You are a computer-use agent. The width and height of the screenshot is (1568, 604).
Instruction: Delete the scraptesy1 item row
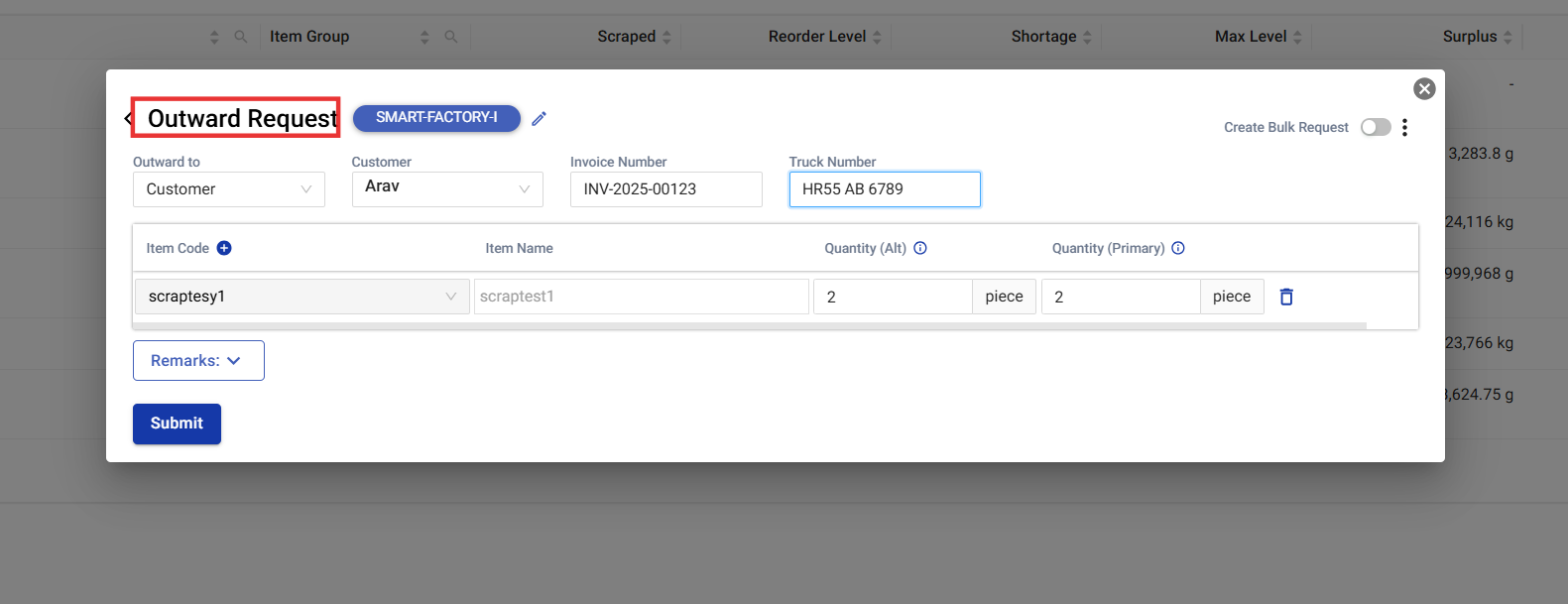tap(1286, 297)
